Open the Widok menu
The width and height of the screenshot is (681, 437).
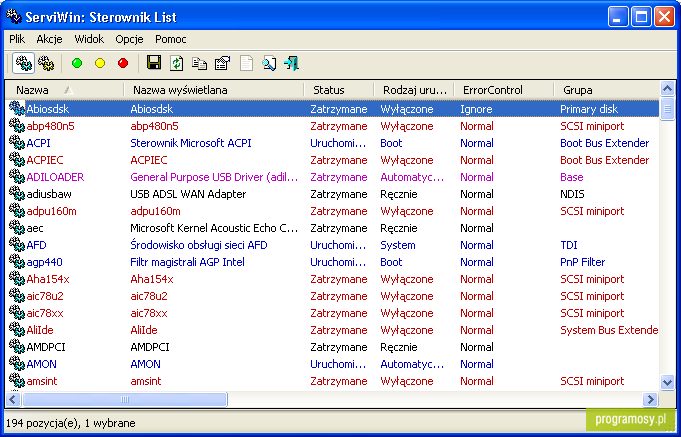(x=89, y=39)
